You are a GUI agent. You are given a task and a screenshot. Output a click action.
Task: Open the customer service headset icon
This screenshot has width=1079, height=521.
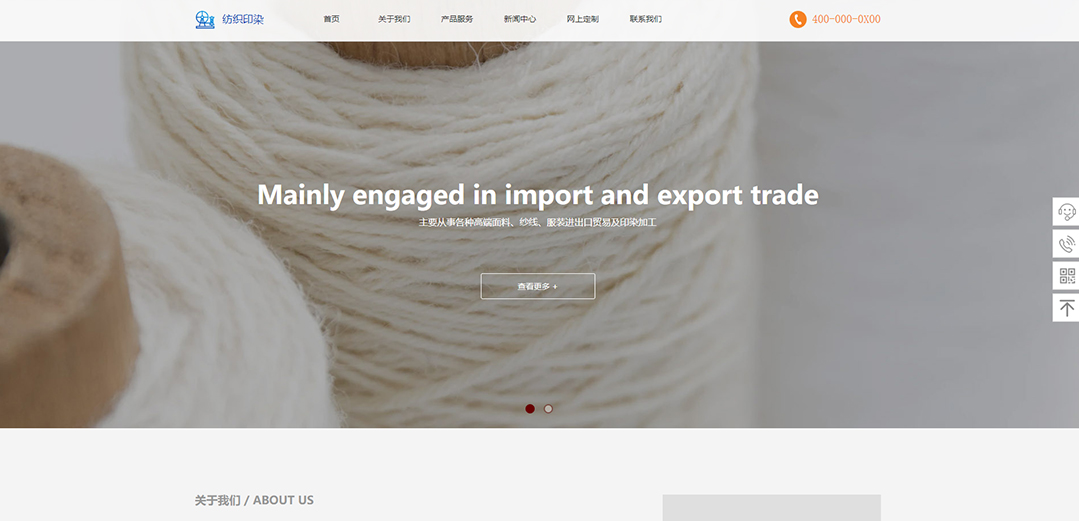(1067, 211)
